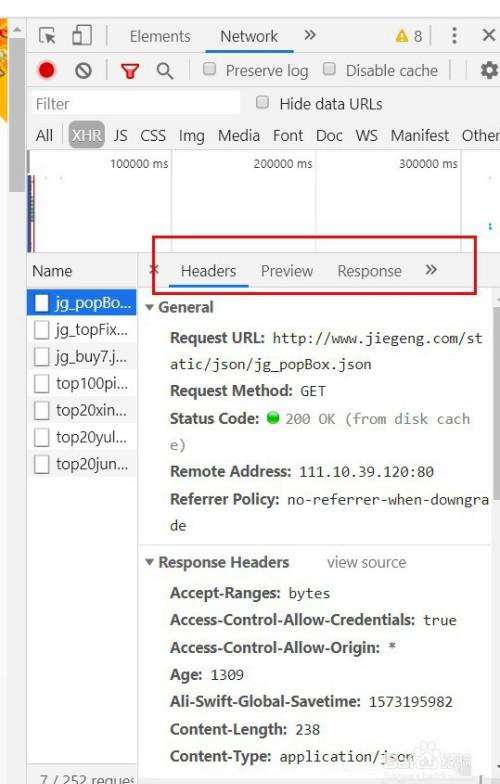Open the DevTools three-dot menu
500x784 pixels.
454,36
